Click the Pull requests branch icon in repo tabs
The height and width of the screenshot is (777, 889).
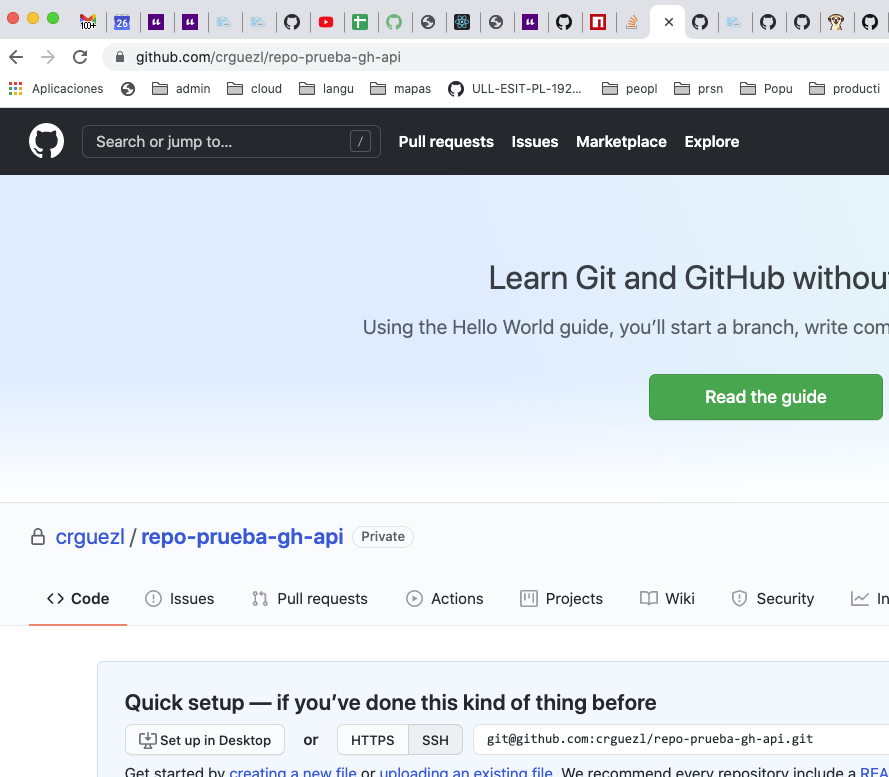point(258,598)
